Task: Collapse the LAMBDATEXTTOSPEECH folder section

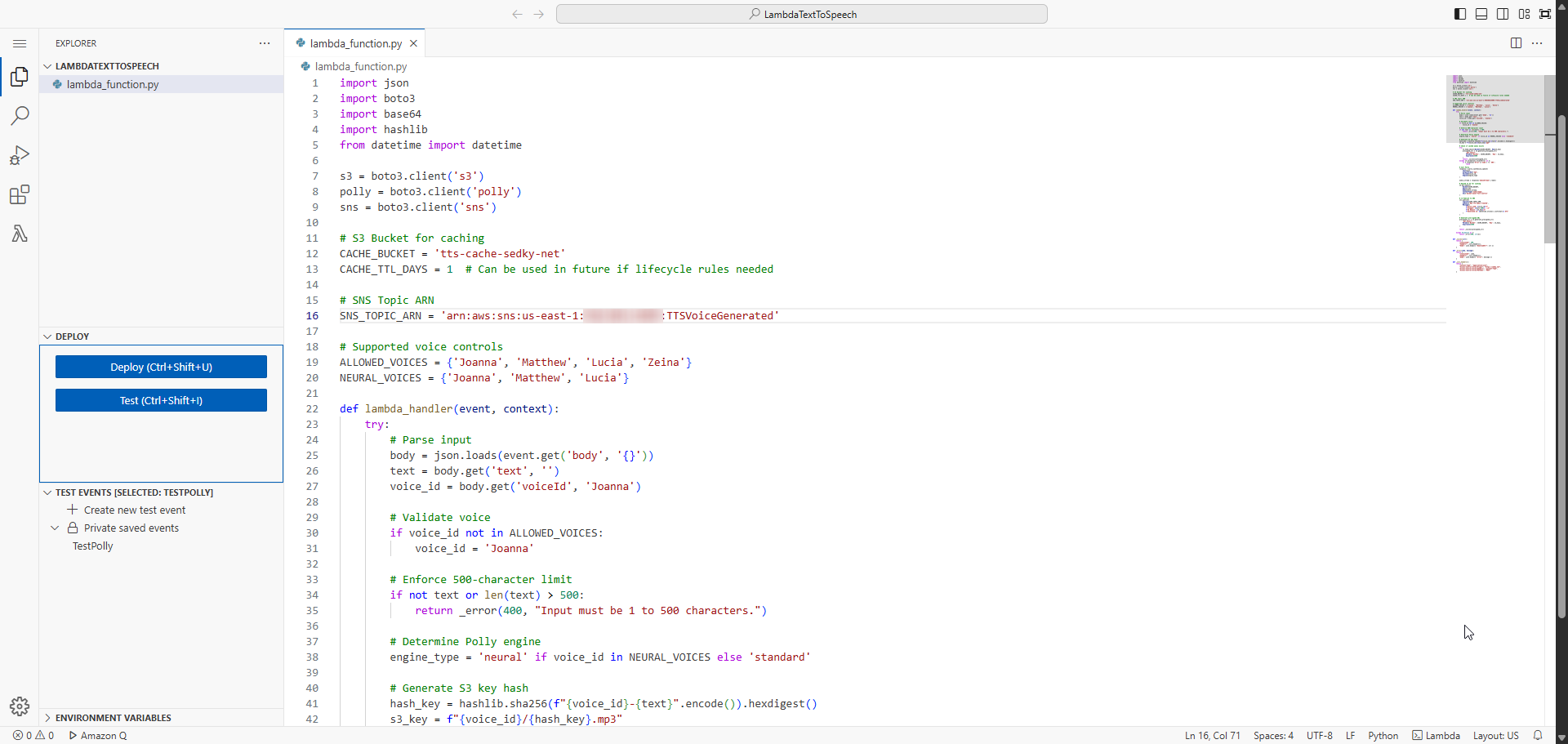Action: pos(47,66)
